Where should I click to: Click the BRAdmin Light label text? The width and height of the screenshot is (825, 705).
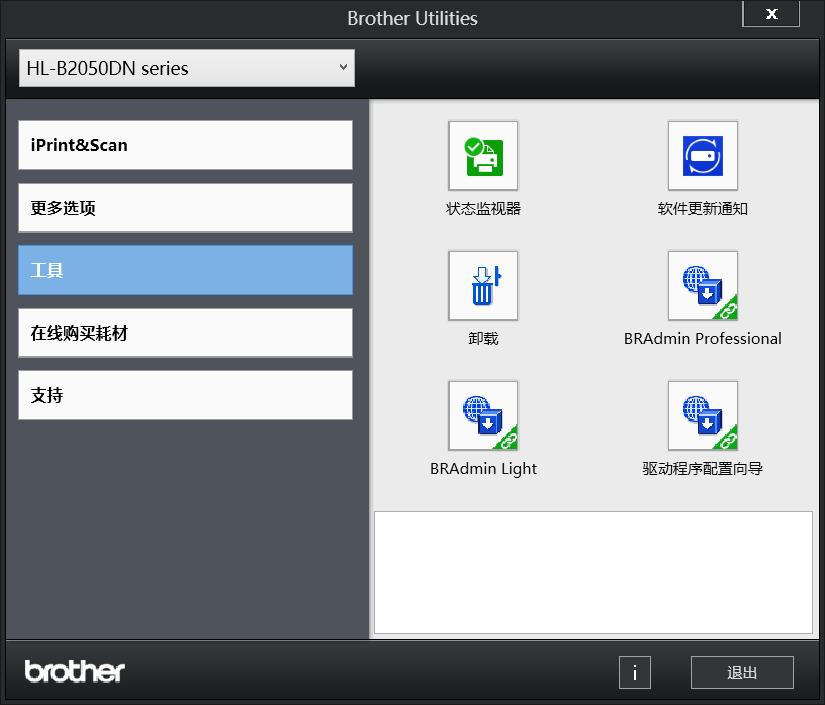[x=484, y=468]
